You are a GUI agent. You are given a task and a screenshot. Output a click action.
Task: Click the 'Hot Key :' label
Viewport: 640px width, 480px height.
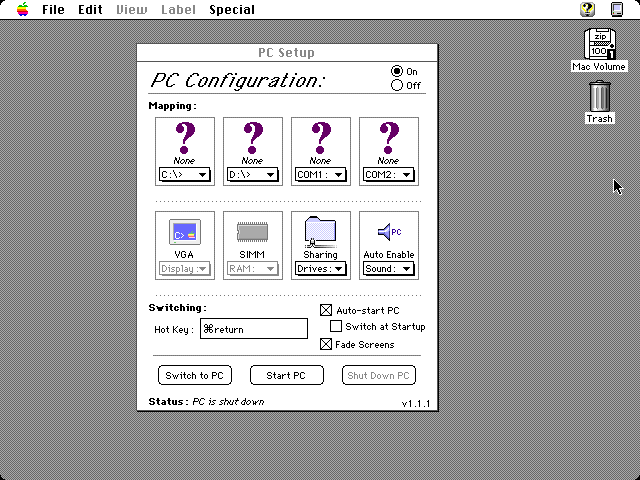pyautogui.click(x=174, y=329)
